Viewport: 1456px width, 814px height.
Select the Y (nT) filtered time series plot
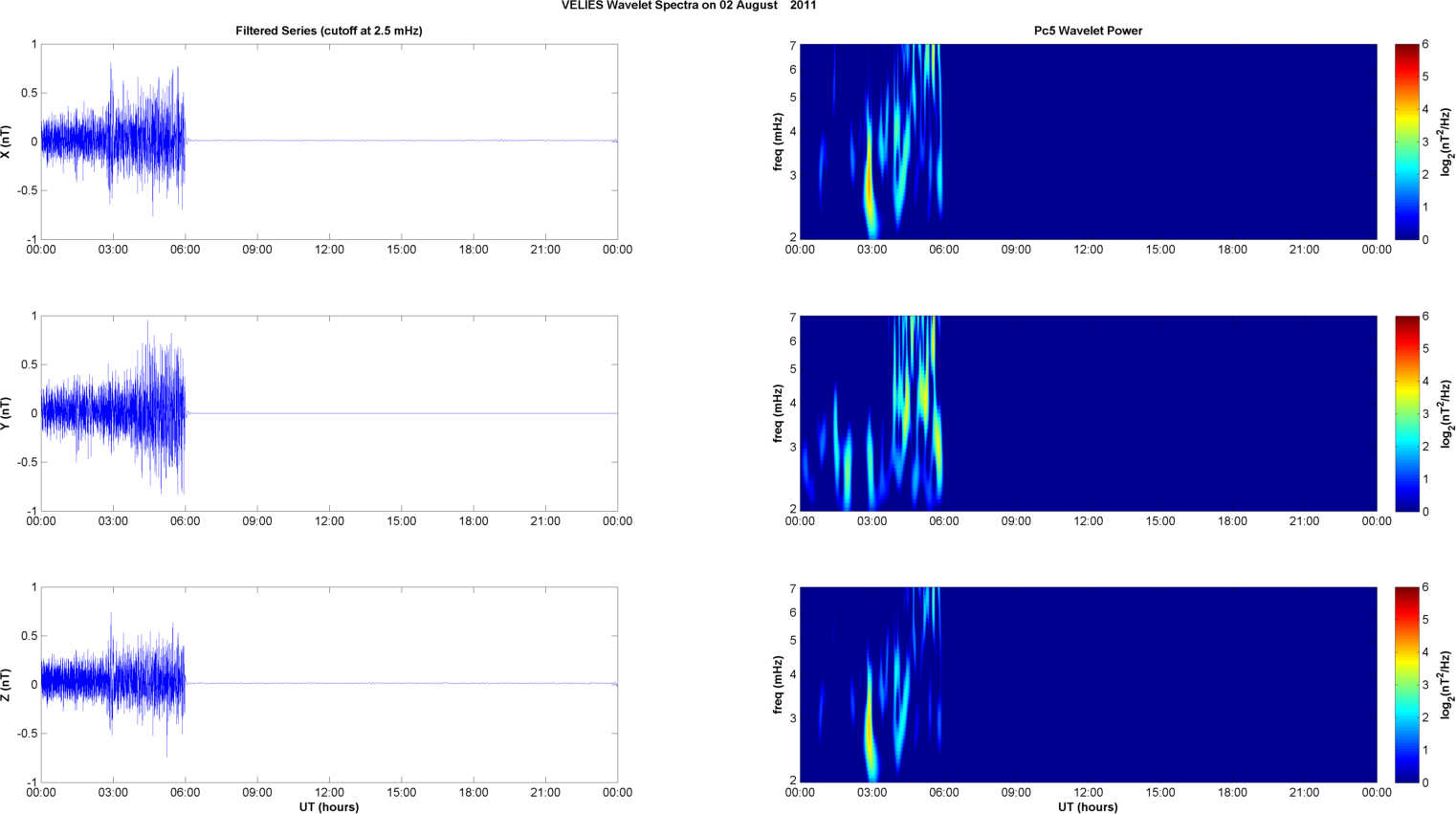[x=329, y=413]
